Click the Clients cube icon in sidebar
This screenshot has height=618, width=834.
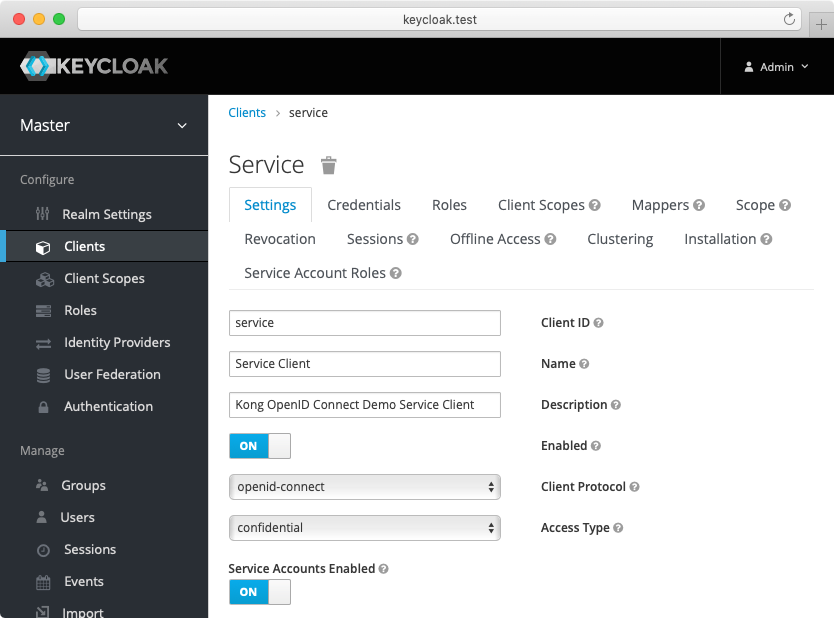[x=43, y=247]
